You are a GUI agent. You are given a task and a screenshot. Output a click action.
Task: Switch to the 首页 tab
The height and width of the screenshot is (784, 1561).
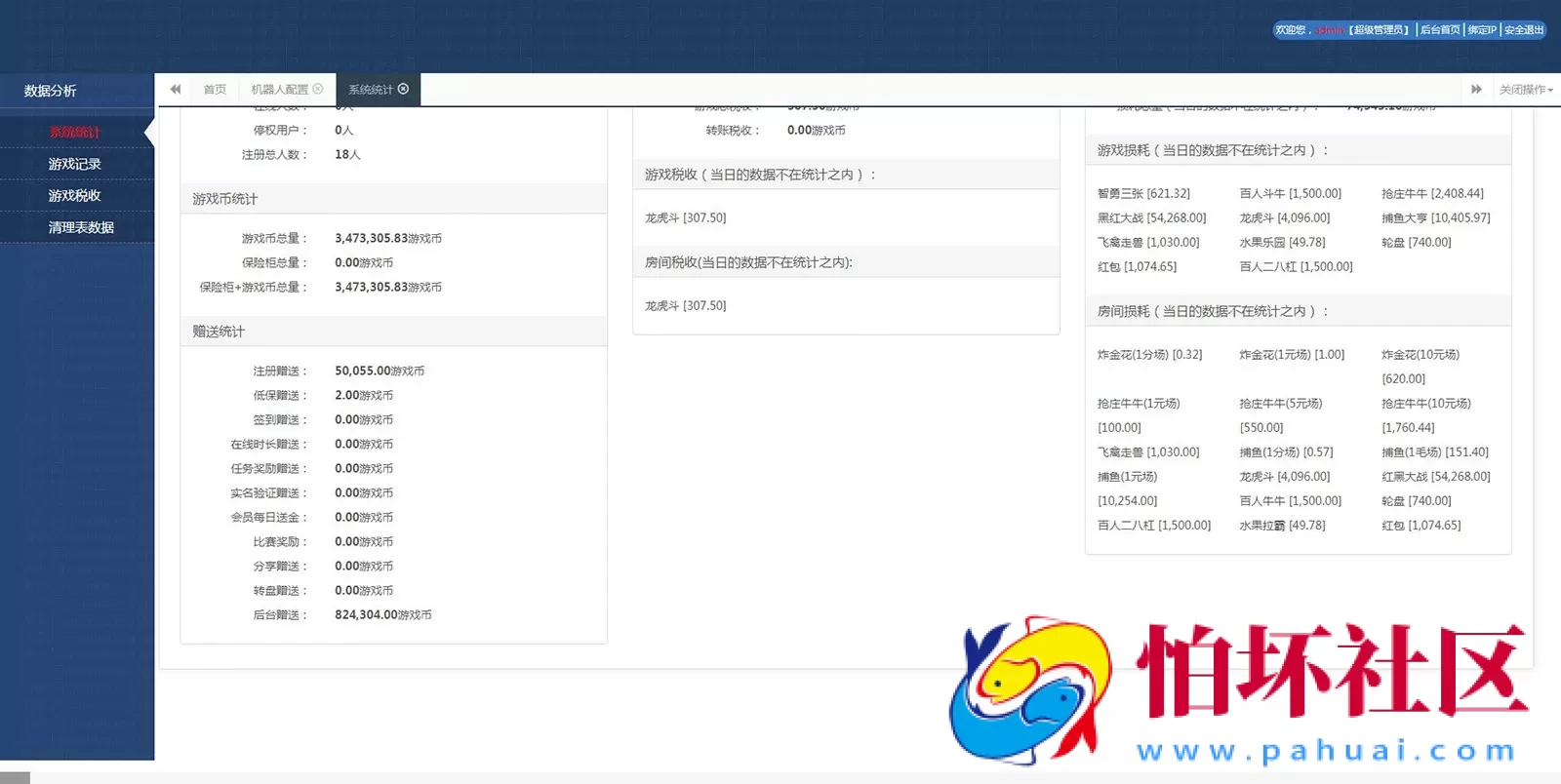215,90
